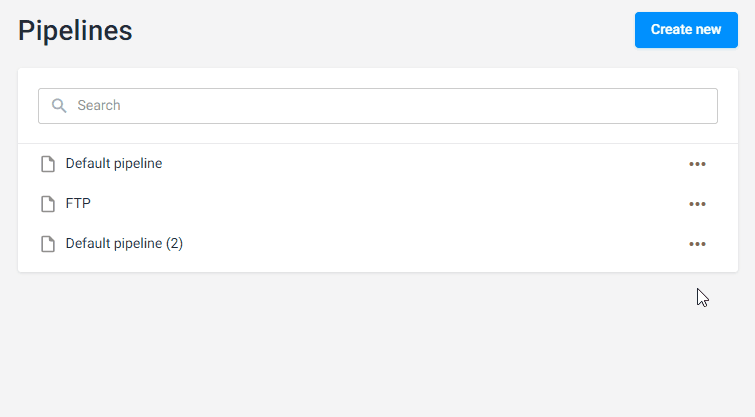Viewport: 755px width, 417px height.
Task: Click the Pipelines page heading
Action: [x=75, y=31]
